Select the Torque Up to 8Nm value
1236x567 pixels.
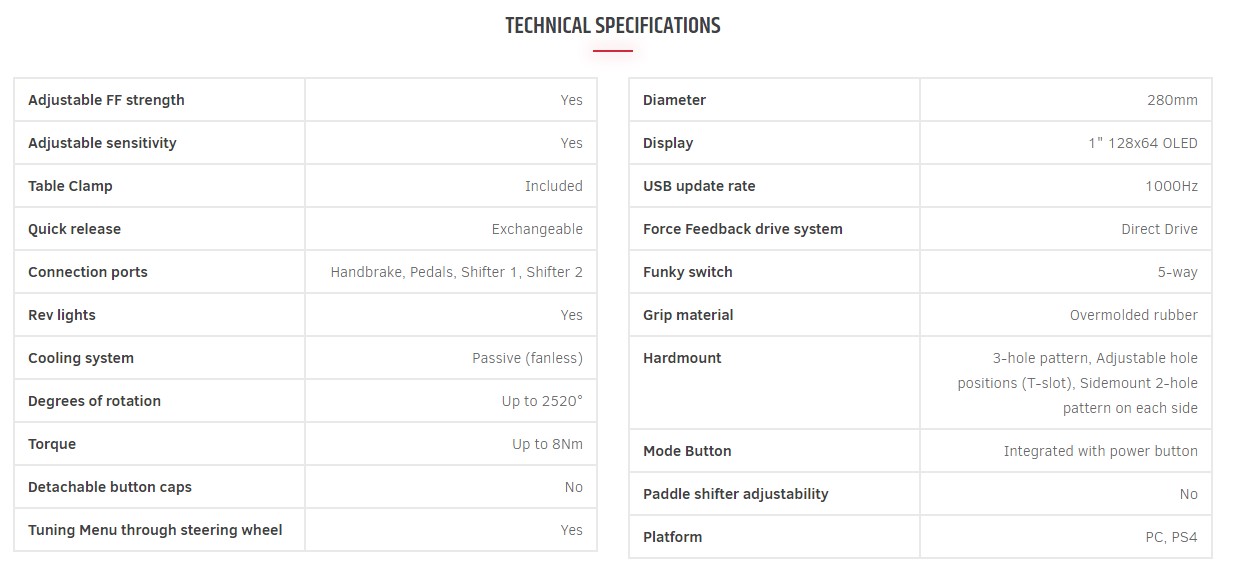click(547, 444)
